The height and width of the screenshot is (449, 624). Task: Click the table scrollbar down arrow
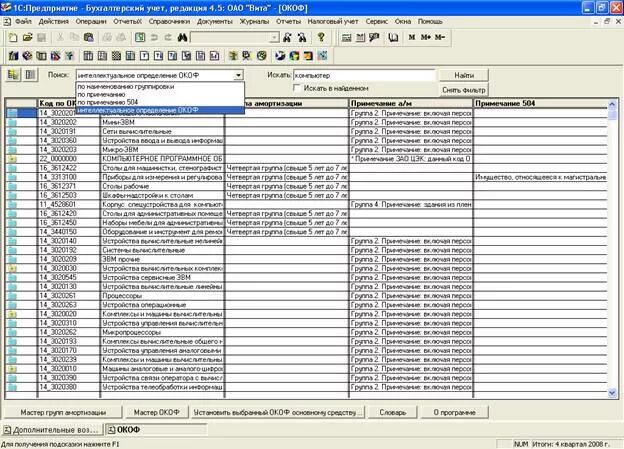(x=612, y=393)
